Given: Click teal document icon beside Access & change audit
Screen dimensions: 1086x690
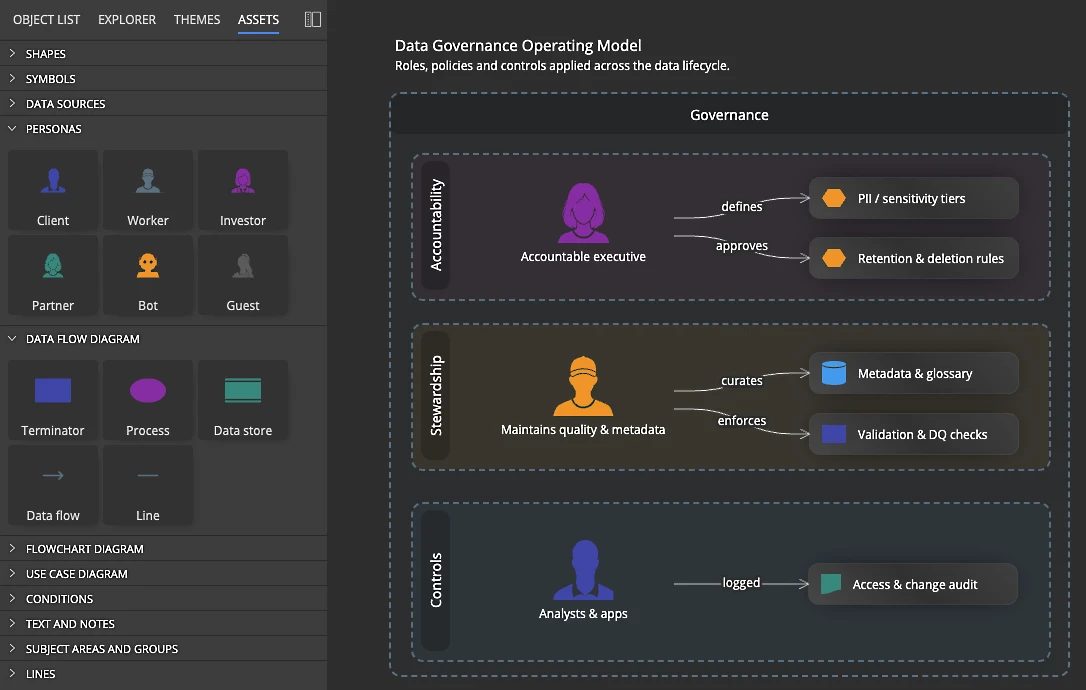Looking at the screenshot, I should 830,584.
